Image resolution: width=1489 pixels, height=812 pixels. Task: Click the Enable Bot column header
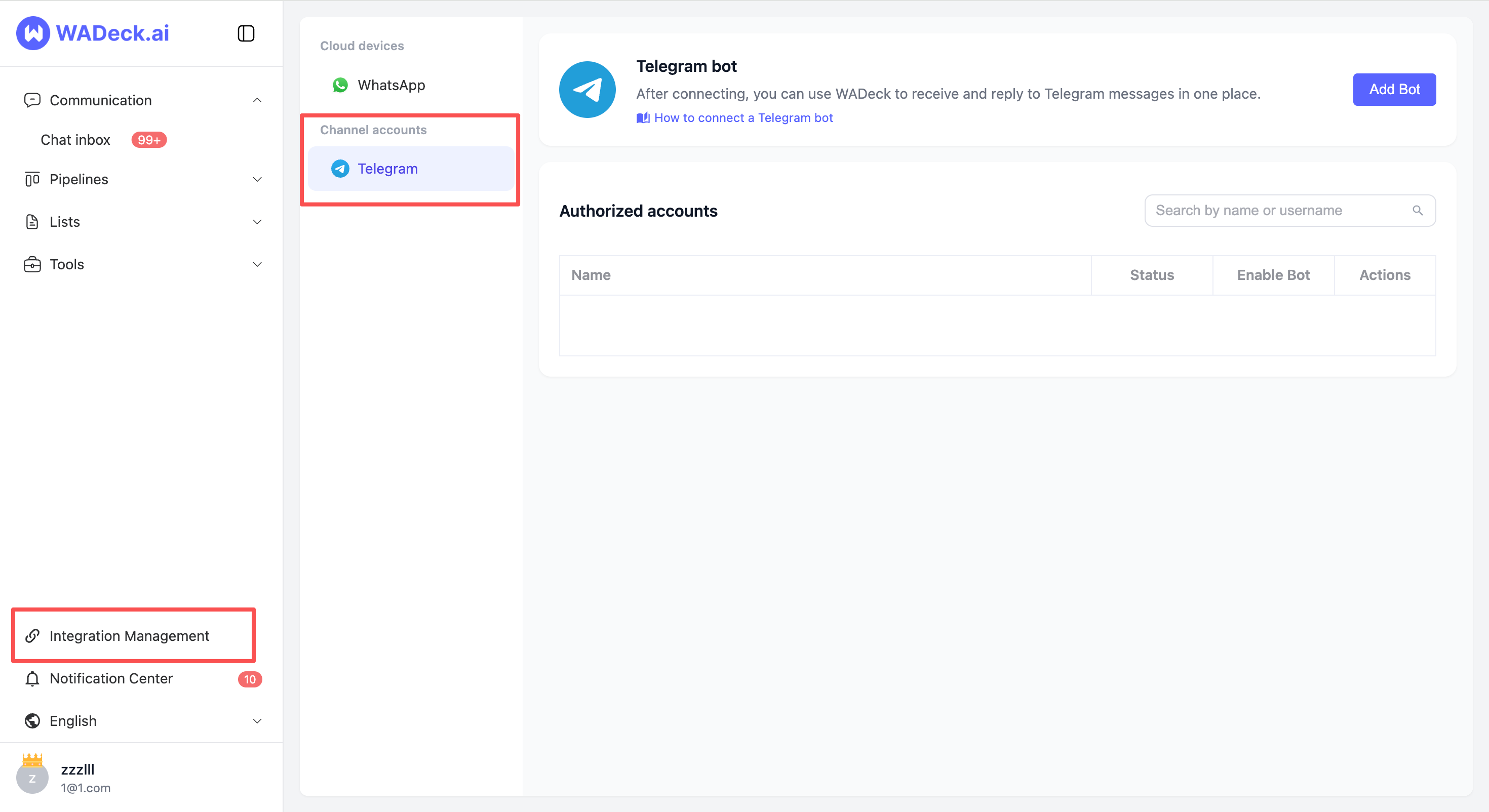click(1273, 275)
